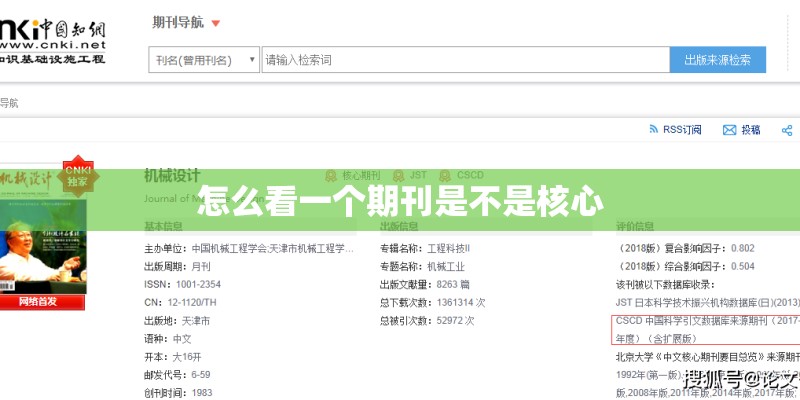Click 专辑名称 工程科技II text
Image resolution: width=800 pixels, height=400 pixels.
click(424, 249)
